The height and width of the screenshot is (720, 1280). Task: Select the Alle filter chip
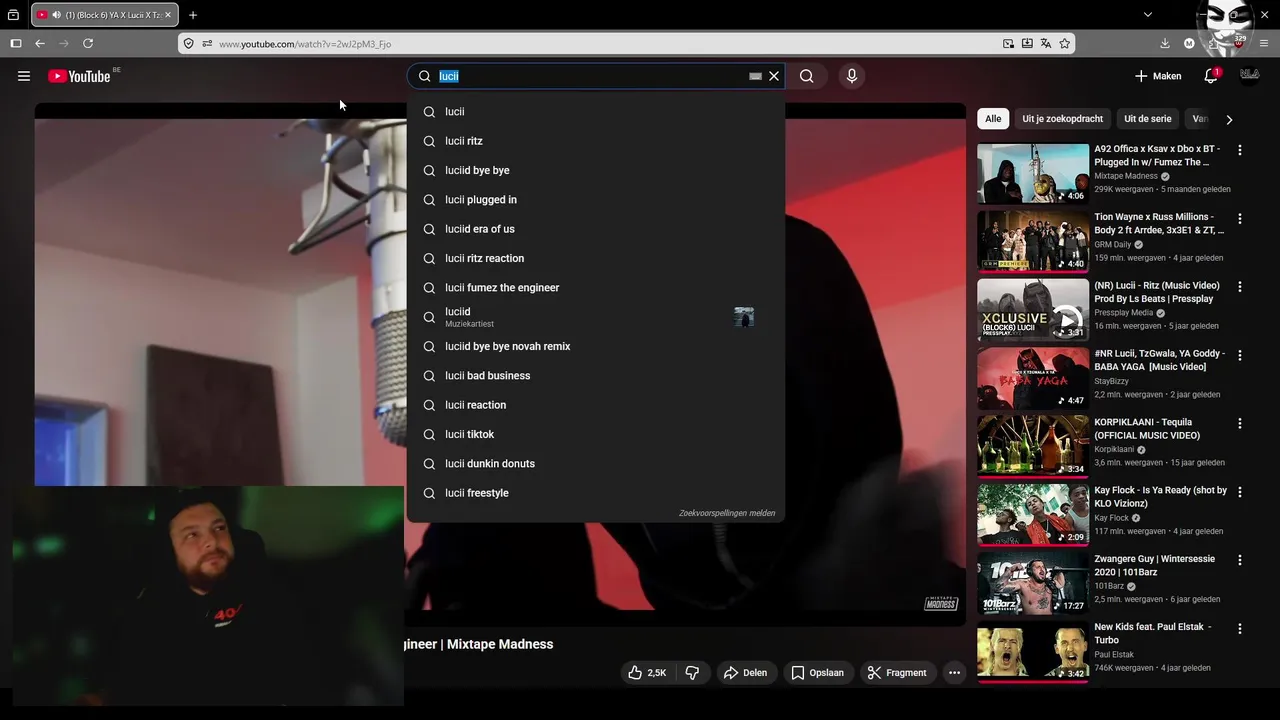coord(993,119)
